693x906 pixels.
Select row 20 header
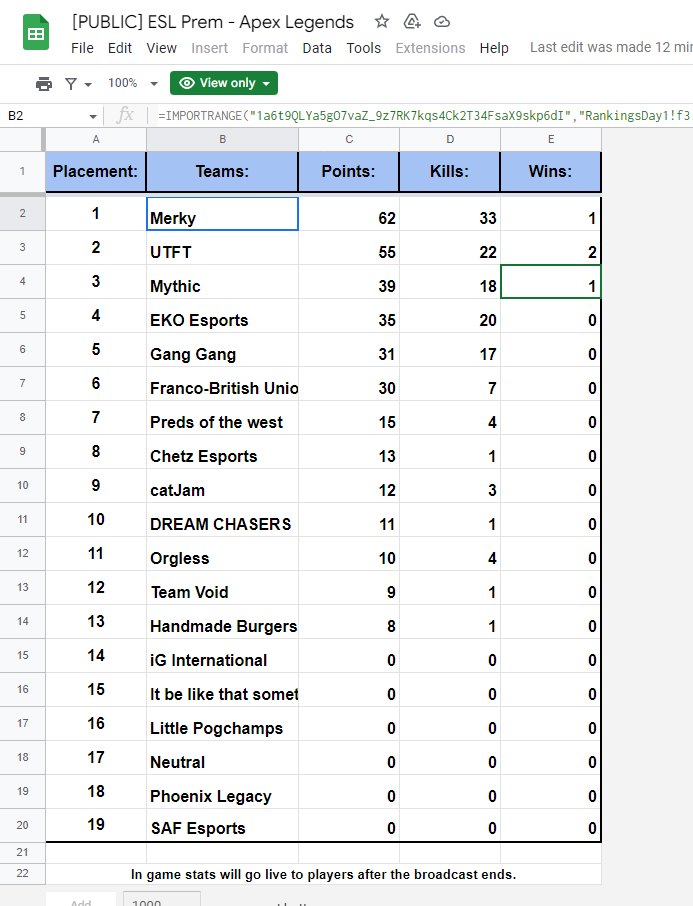[22, 825]
